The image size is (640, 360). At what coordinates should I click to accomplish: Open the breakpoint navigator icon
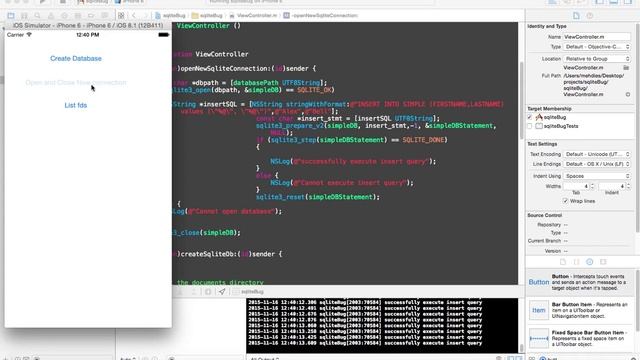(91, 16)
